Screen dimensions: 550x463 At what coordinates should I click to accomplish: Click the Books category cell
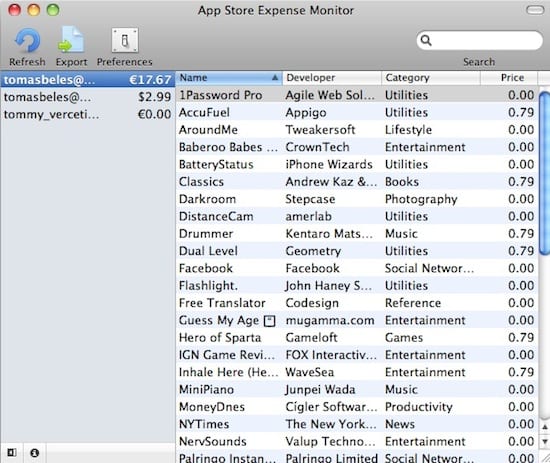[402, 182]
